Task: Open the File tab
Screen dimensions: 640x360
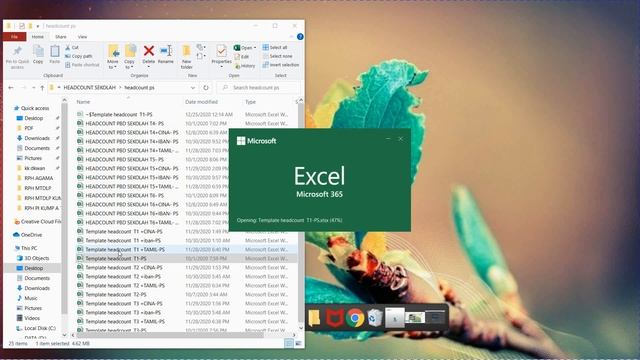Action: point(15,37)
